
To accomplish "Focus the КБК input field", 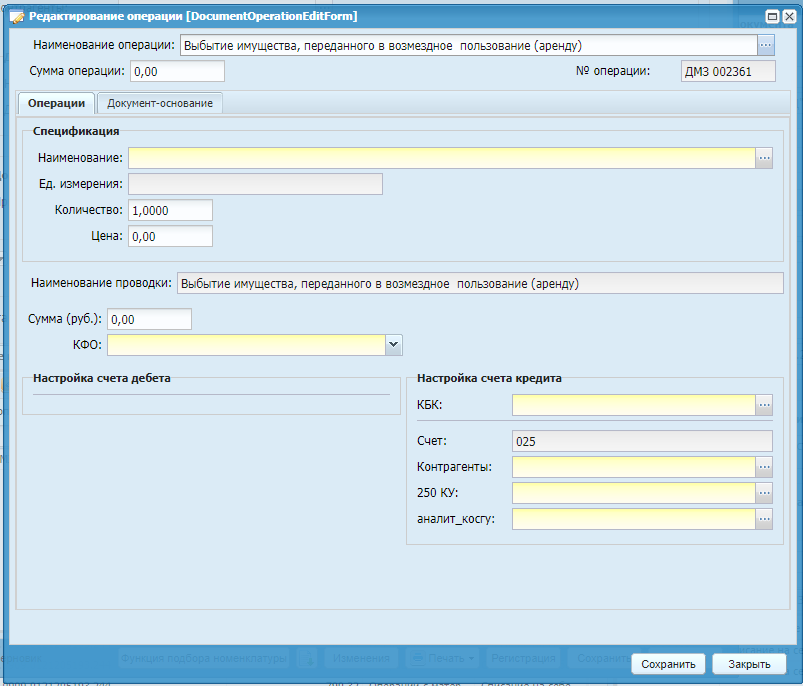I will pos(634,405).
